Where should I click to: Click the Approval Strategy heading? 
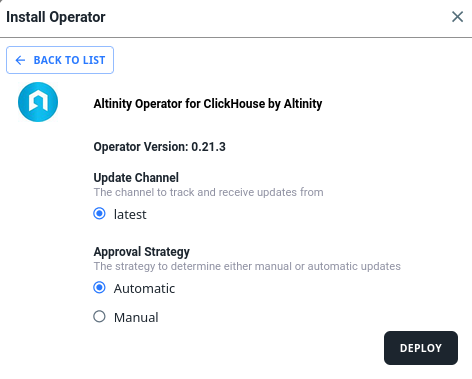(142, 252)
